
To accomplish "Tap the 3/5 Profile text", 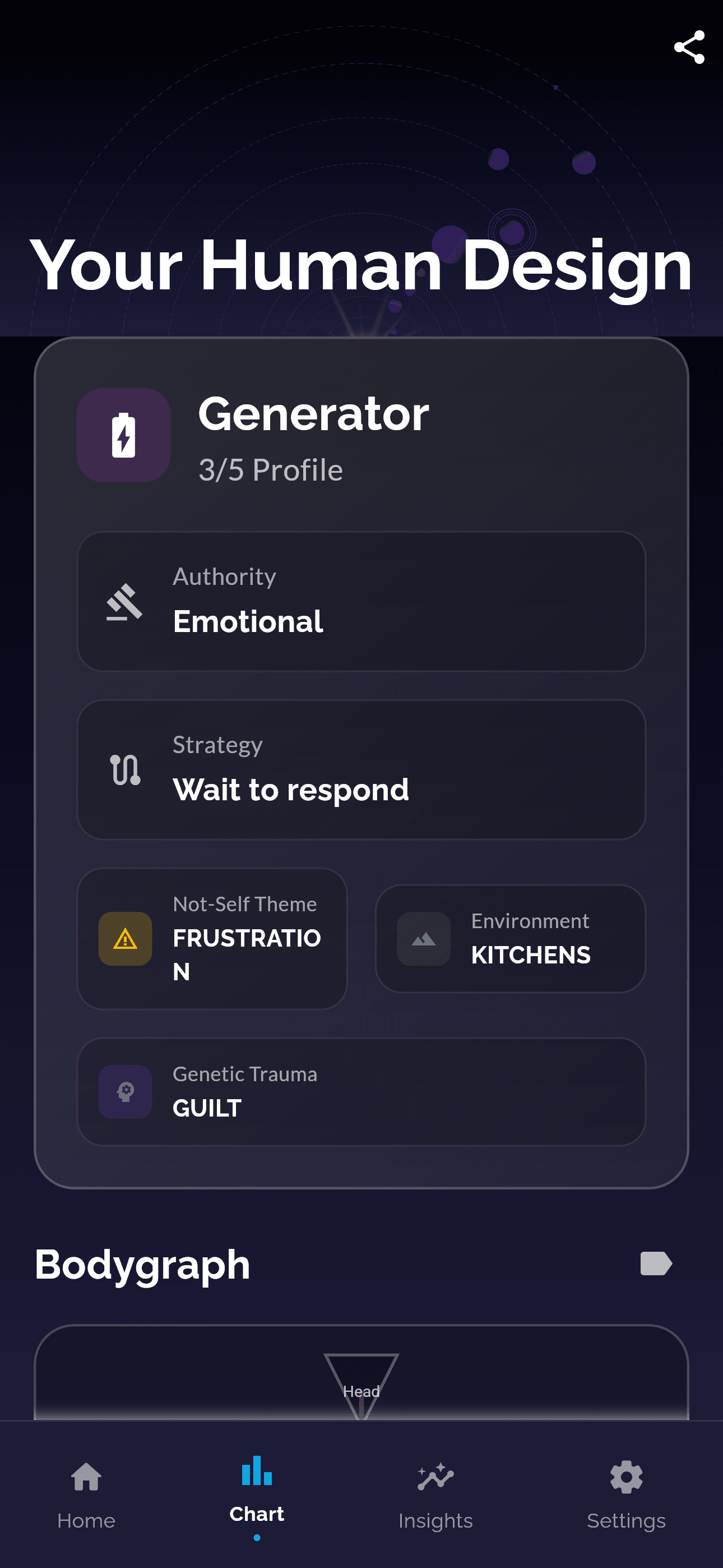I will (x=271, y=471).
